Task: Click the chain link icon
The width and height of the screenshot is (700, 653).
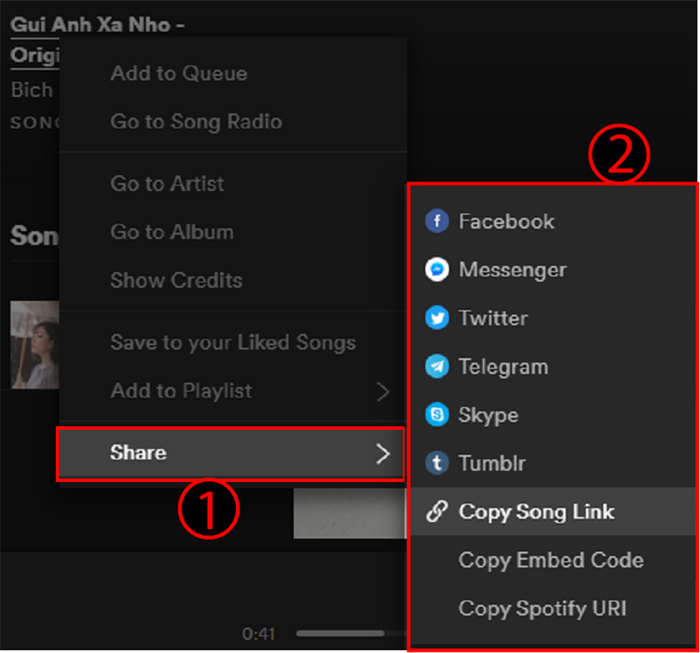Action: click(x=437, y=512)
